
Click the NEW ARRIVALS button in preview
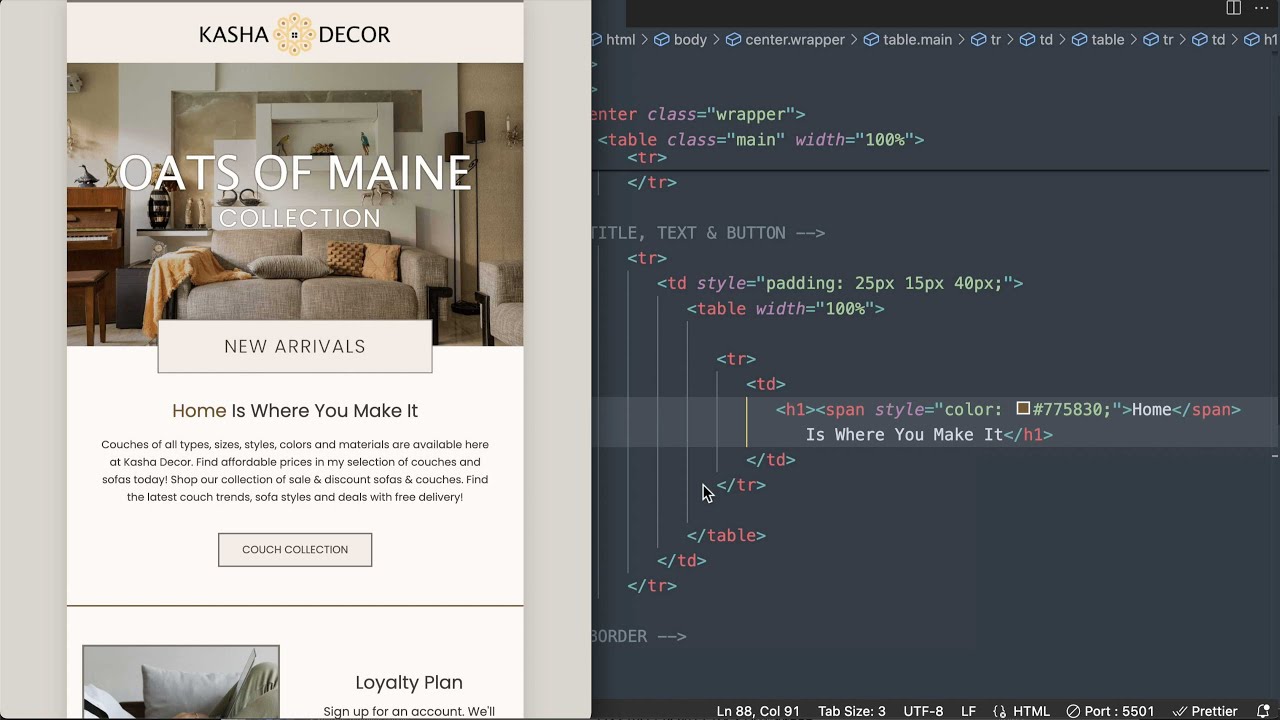[295, 347]
